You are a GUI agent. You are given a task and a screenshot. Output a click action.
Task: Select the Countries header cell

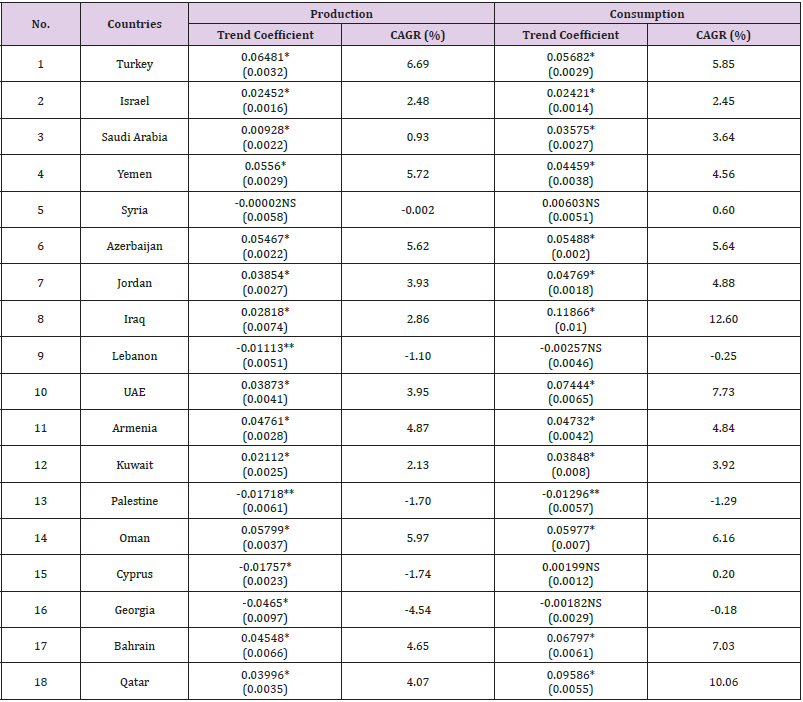tap(134, 24)
